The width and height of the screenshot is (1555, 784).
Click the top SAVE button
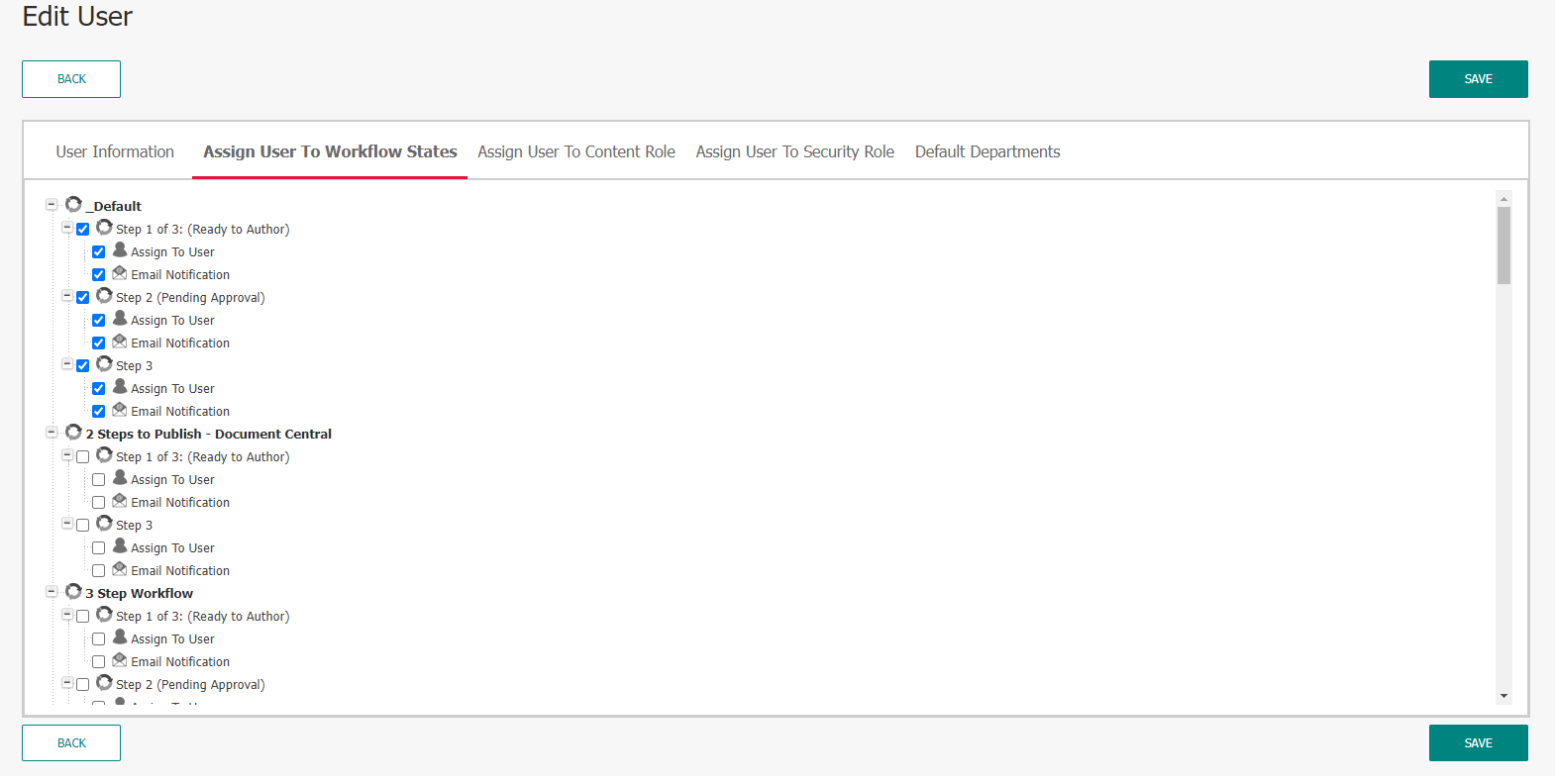[x=1478, y=79]
